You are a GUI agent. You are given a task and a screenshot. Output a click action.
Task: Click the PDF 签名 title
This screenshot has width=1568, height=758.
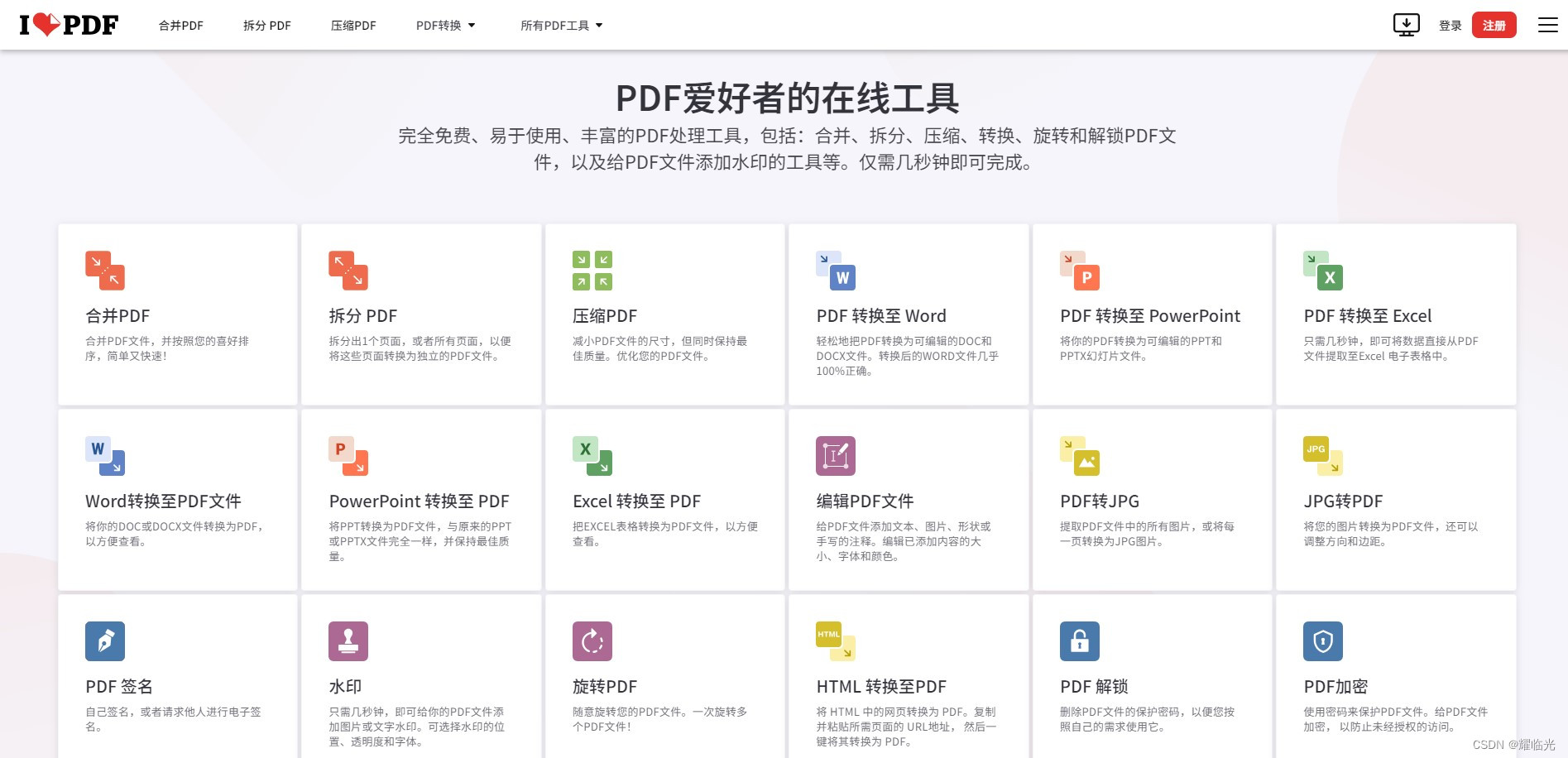[x=119, y=687]
